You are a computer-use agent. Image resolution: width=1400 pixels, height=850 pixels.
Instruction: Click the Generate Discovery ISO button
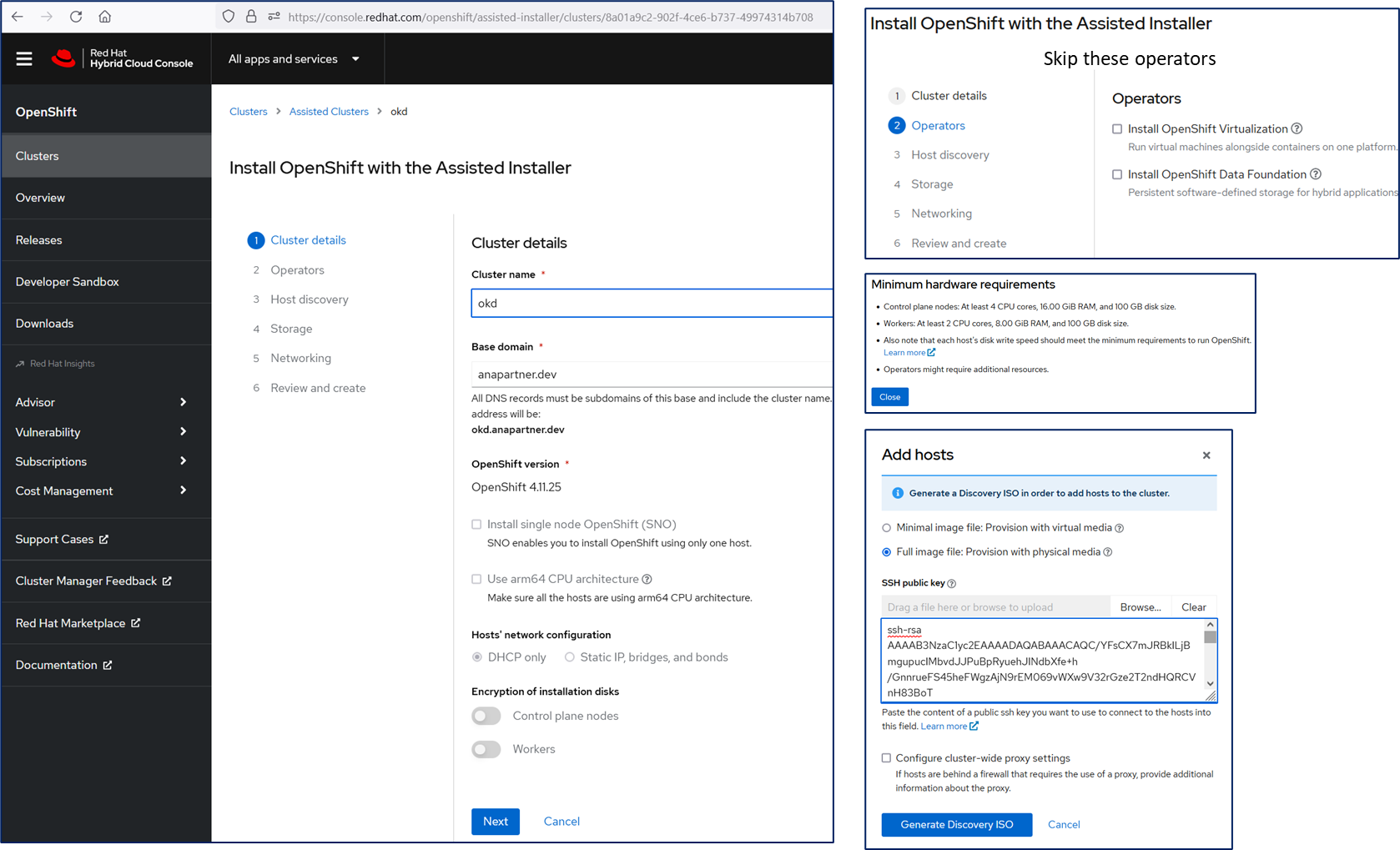pyautogui.click(x=956, y=824)
